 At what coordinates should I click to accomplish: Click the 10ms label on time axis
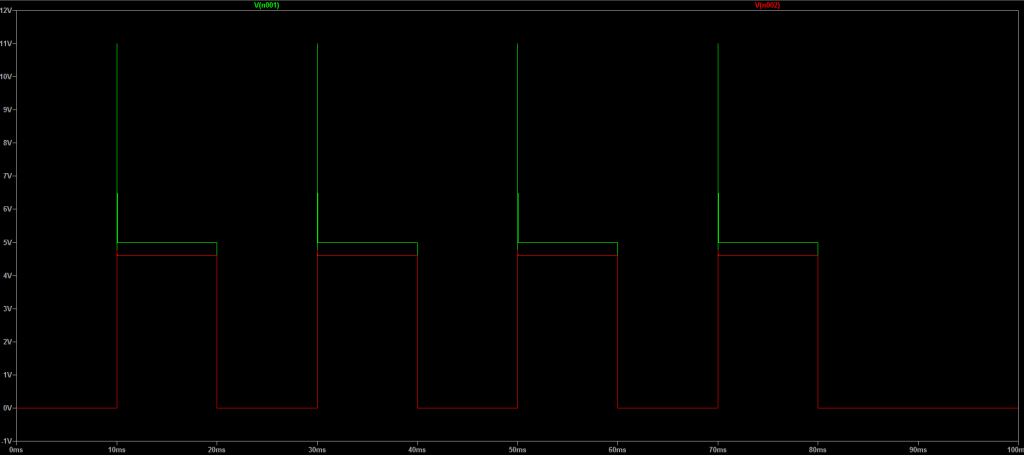click(x=117, y=449)
